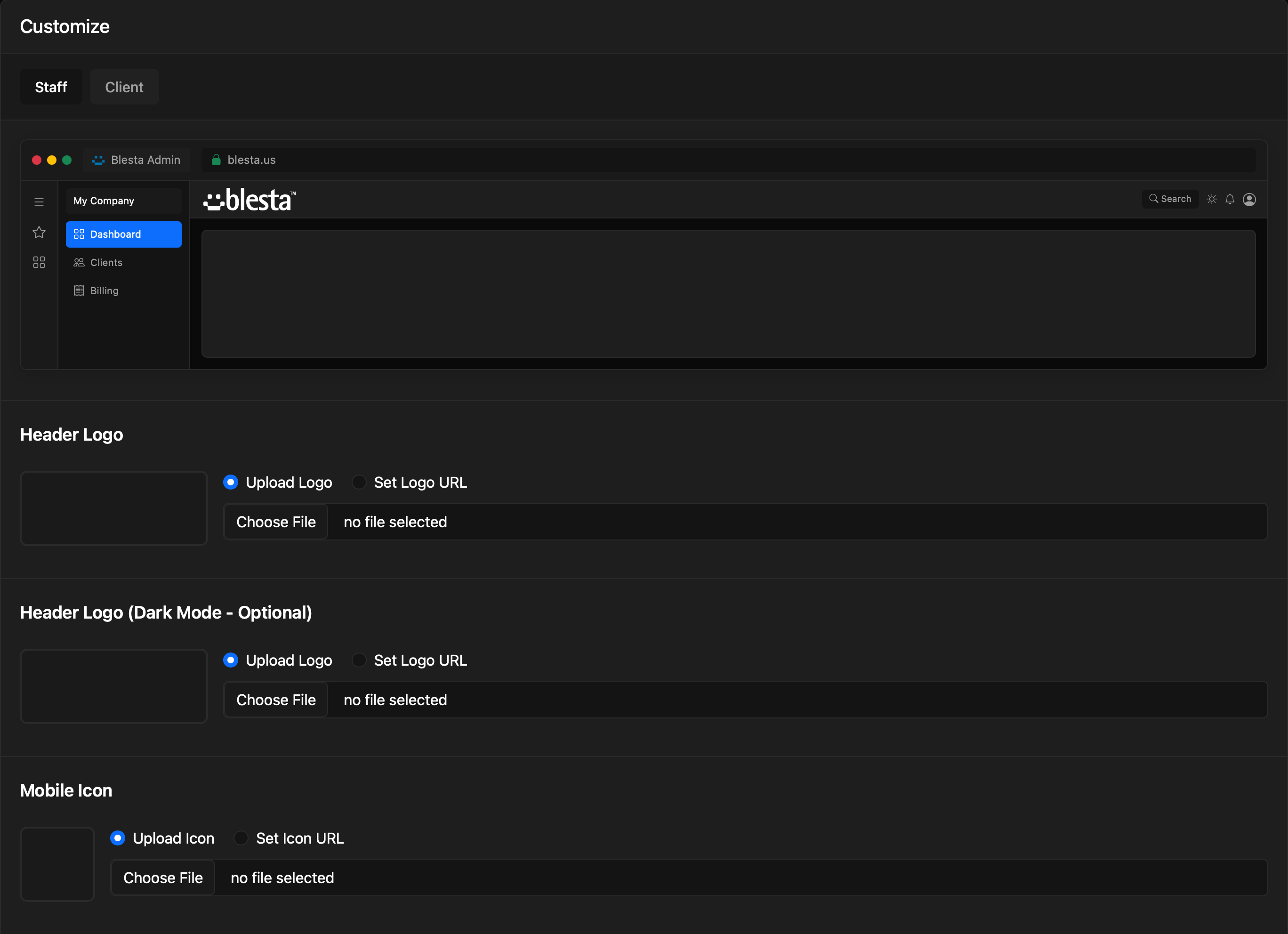Switch to the Client tab
Viewport: 1288px width, 934px height.
tap(124, 87)
